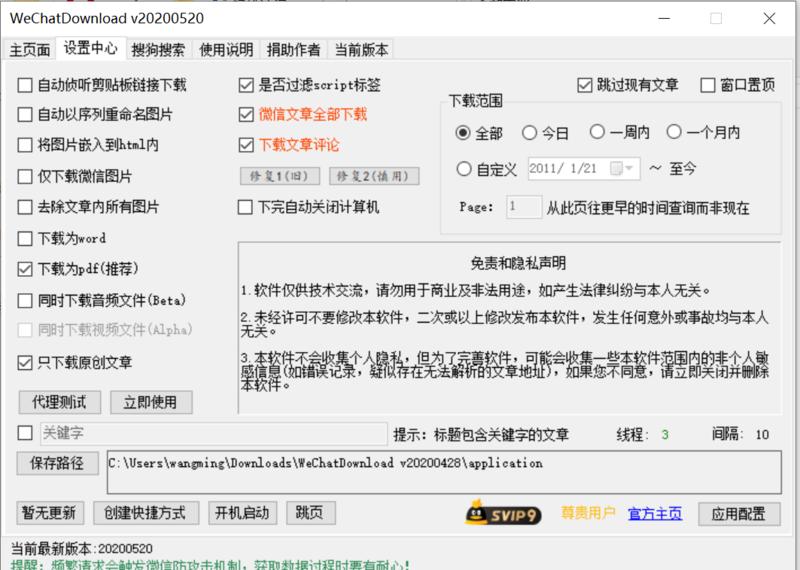Uncheck 只下载原创文章 checkbox

click(24, 363)
